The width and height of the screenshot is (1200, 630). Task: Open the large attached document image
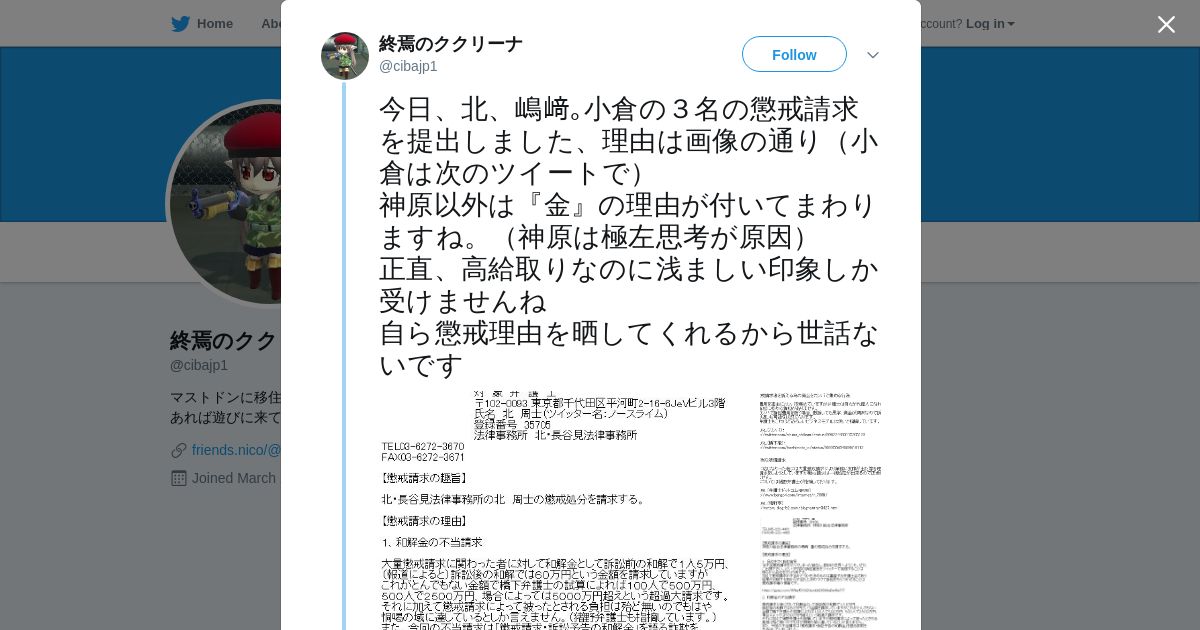coord(557,510)
